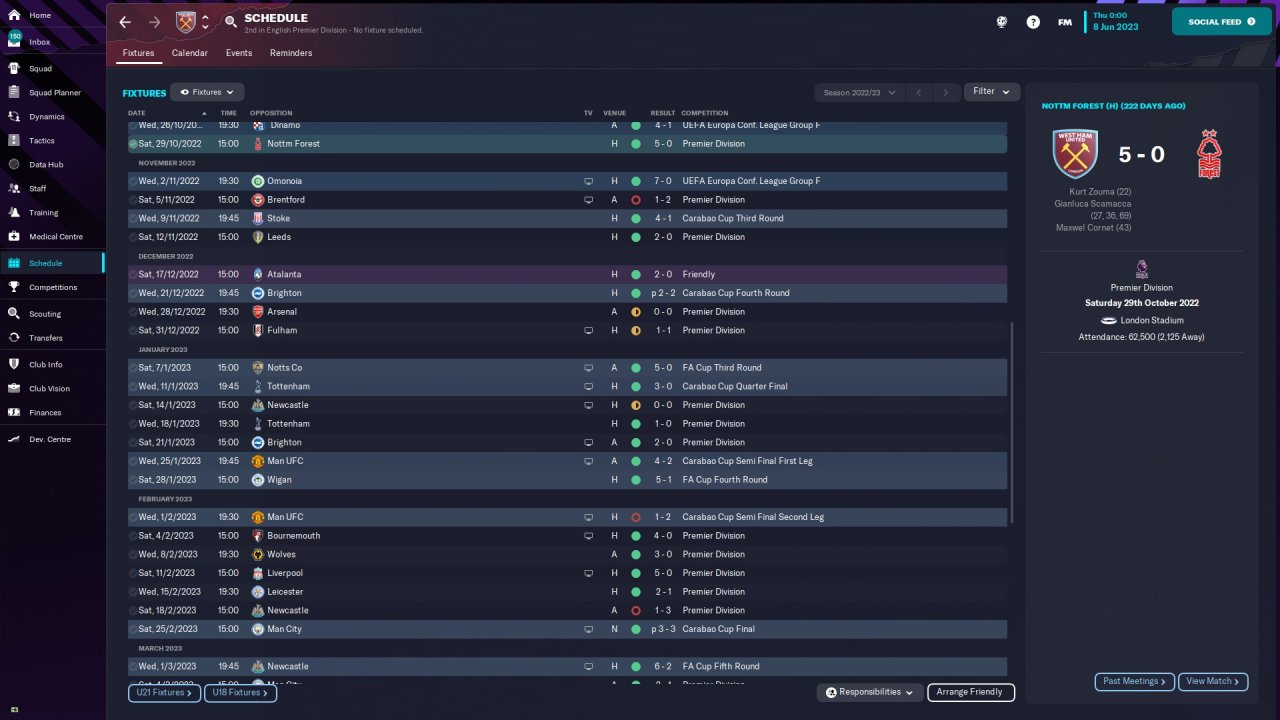Screen dimensions: 1280x720
Task: Click the Data Hub icon
Action: coord(14,164)
